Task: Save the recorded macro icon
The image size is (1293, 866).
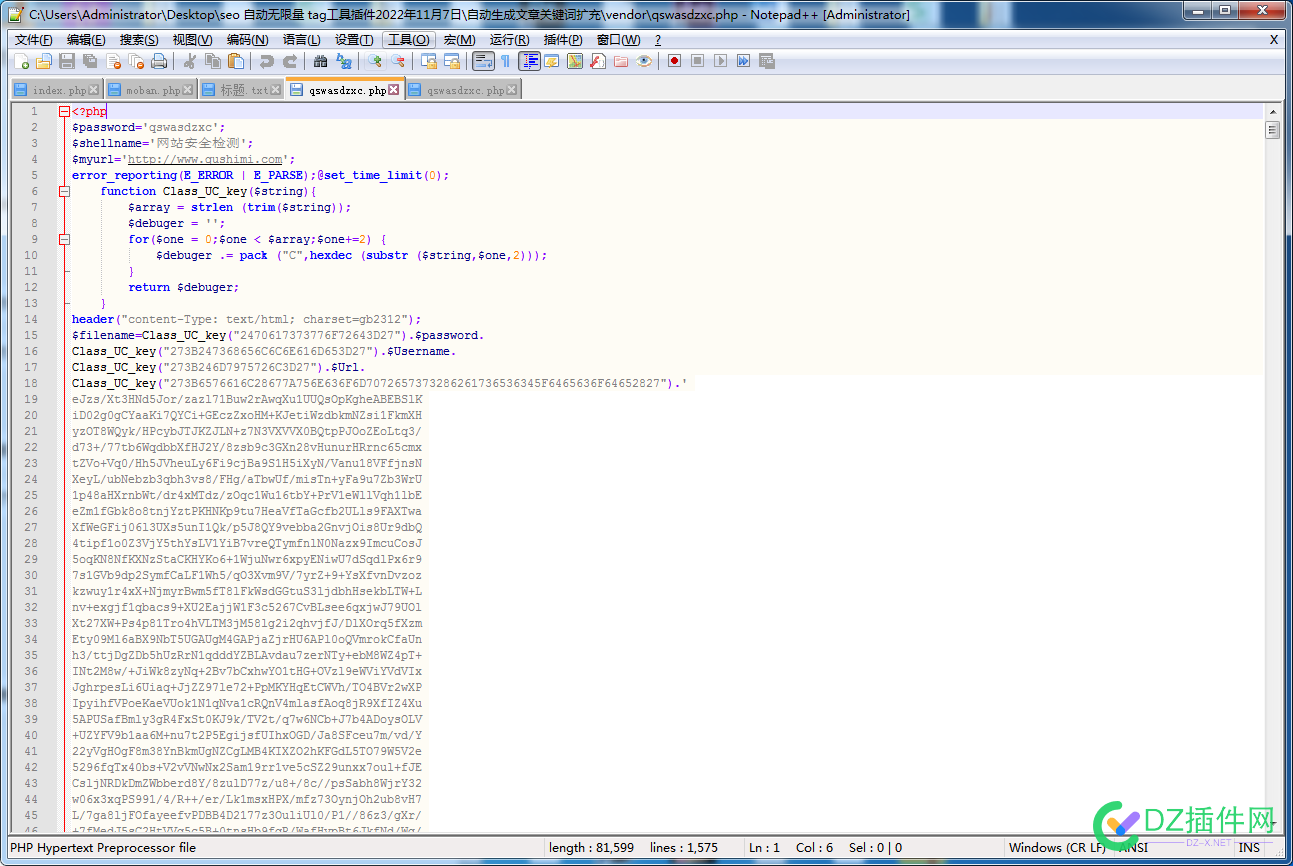Action: coord(767,61)
